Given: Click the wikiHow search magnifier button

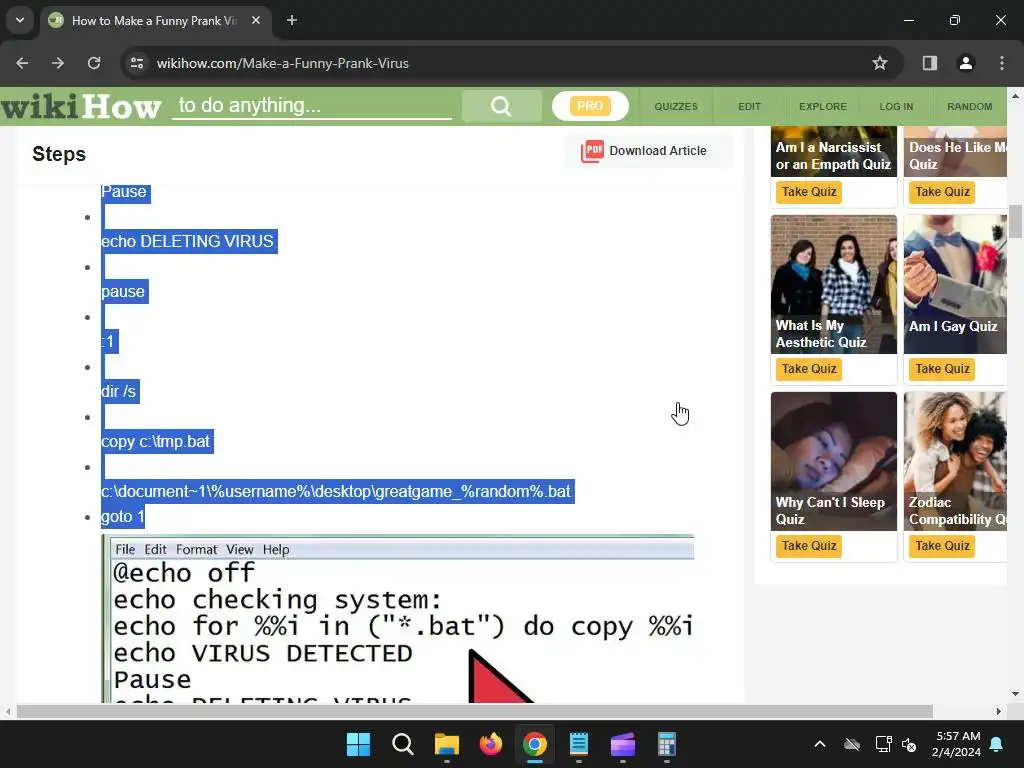Looking at the screenshot, I should pyautogui.click(x=501, y=106).
